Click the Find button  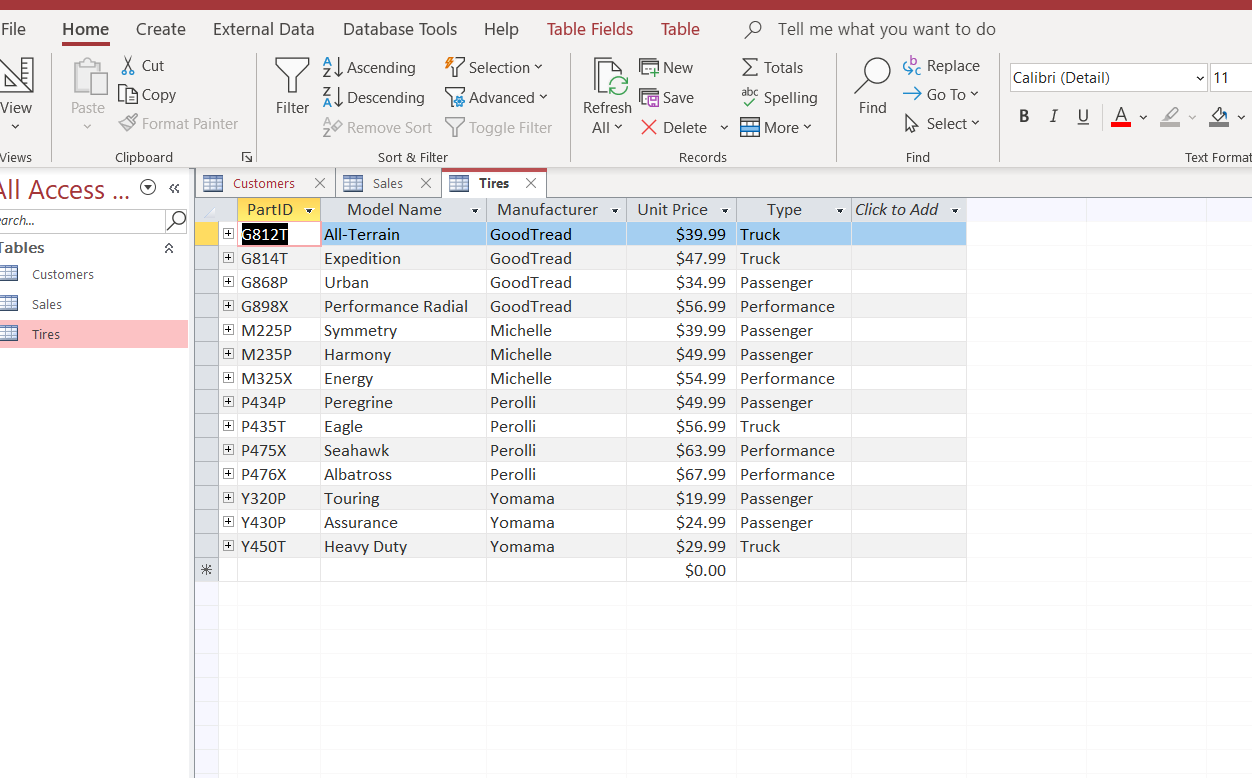pyautogui.click(x=871, y=90)
